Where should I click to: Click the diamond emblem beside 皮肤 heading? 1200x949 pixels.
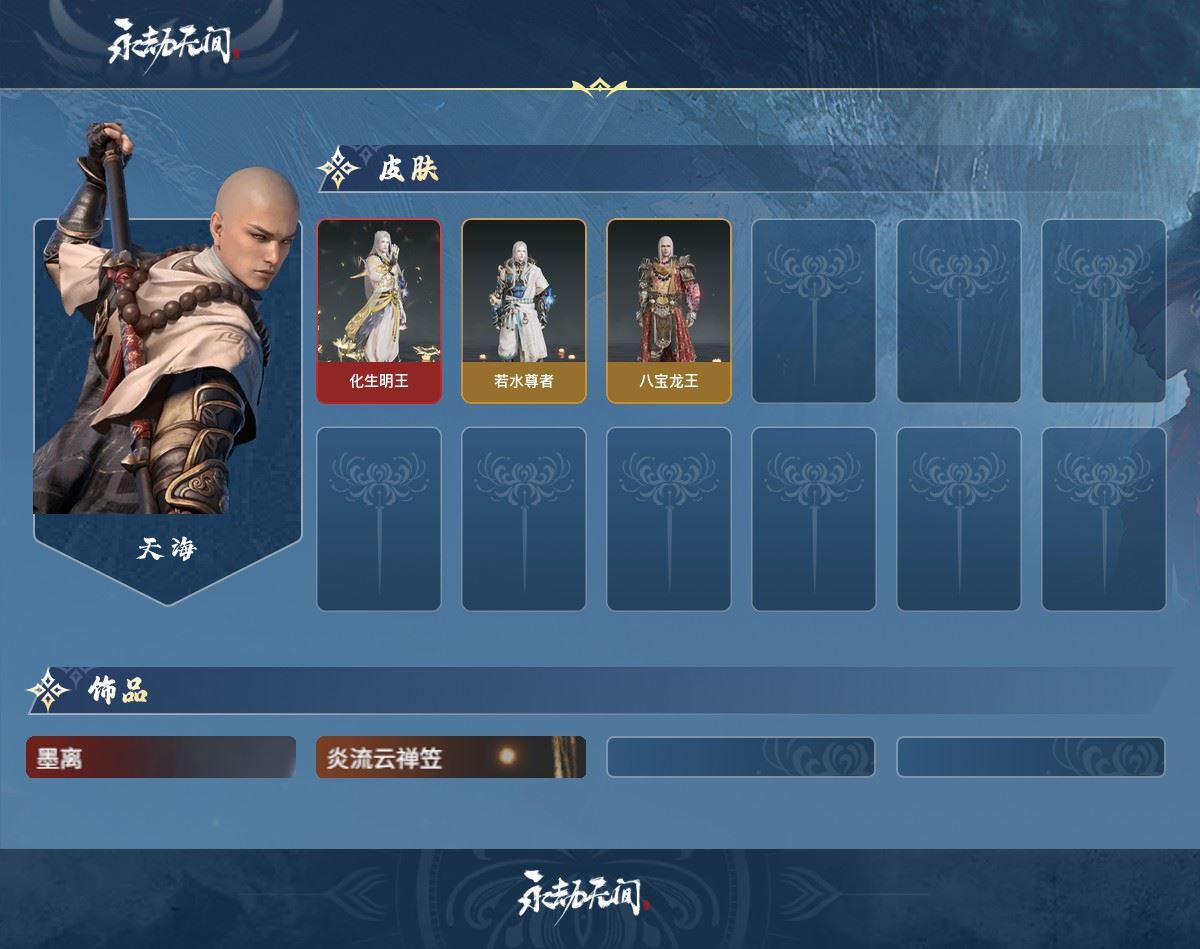pos(338,169)
